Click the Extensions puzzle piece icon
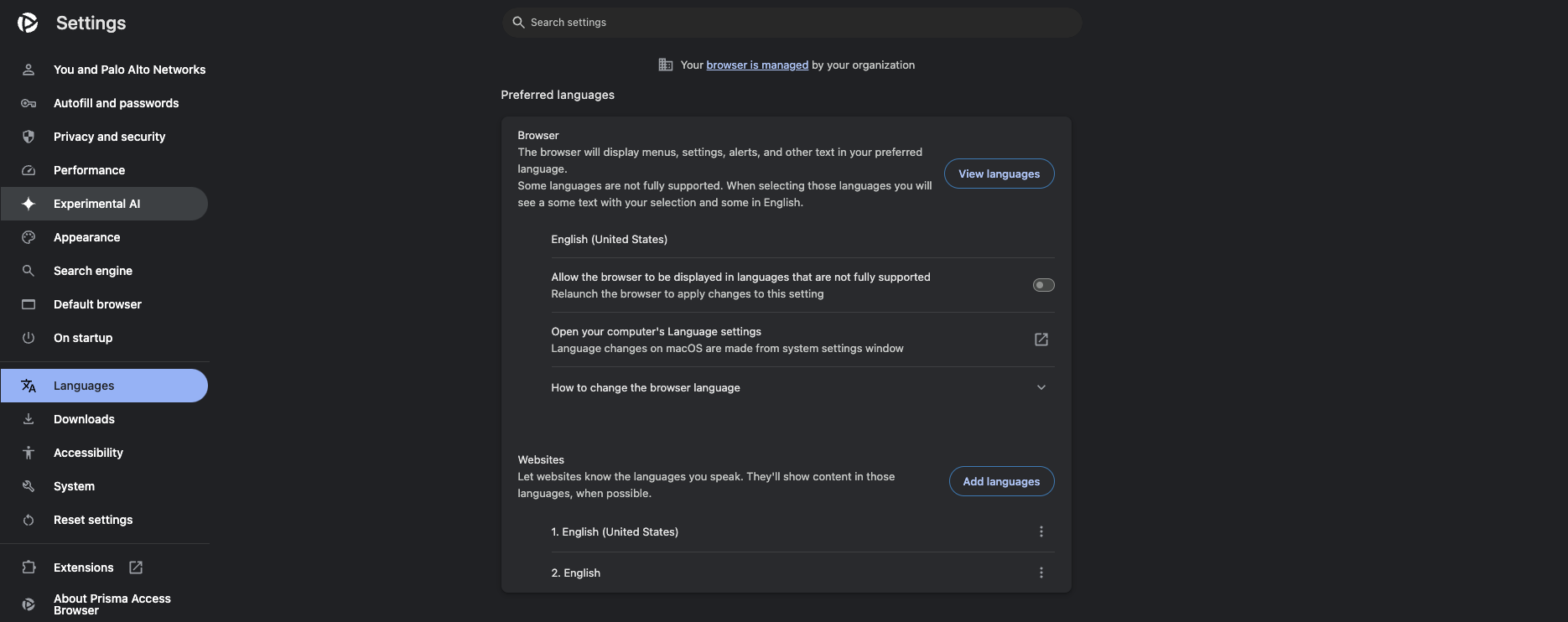Viewport: 1568px width, 622px height. [x=29, y=568]
